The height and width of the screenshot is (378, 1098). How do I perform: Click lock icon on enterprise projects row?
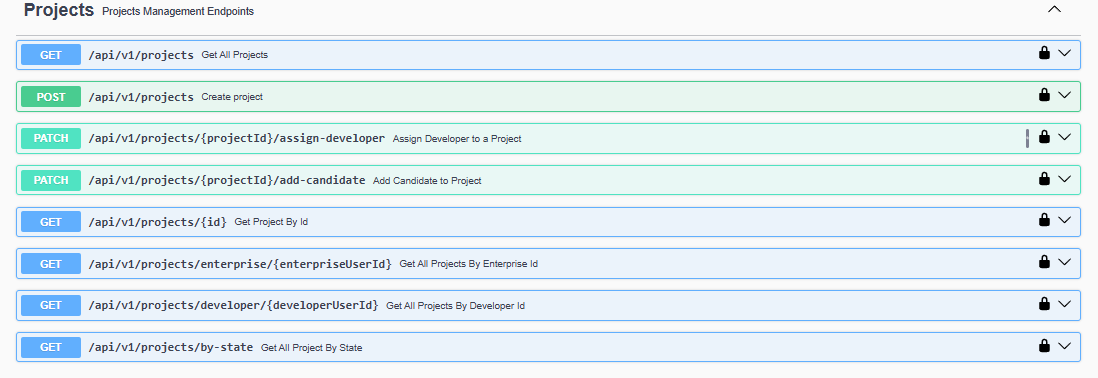click(1044, 262)
